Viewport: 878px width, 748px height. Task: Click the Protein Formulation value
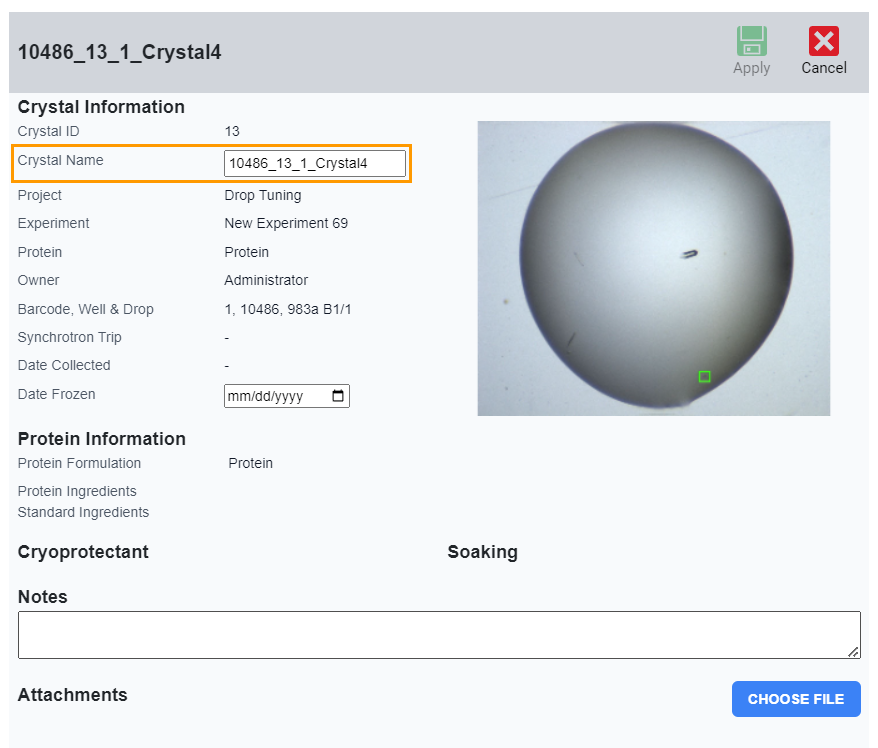coord(250,463)
